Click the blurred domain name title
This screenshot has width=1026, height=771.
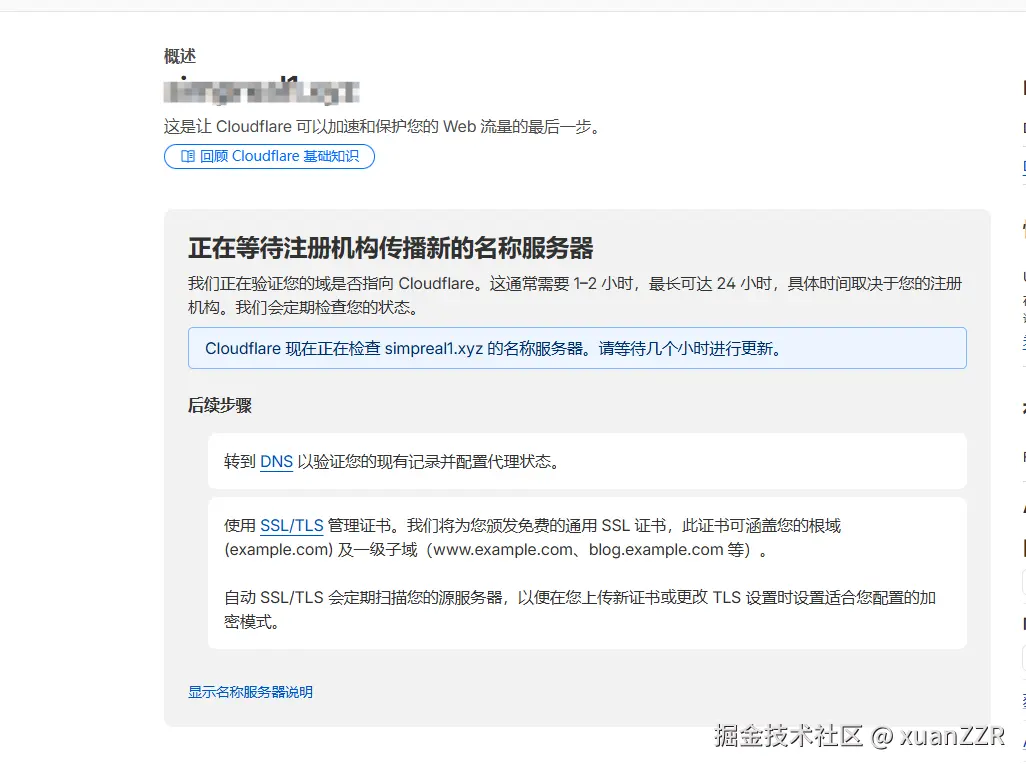[261, 91]
